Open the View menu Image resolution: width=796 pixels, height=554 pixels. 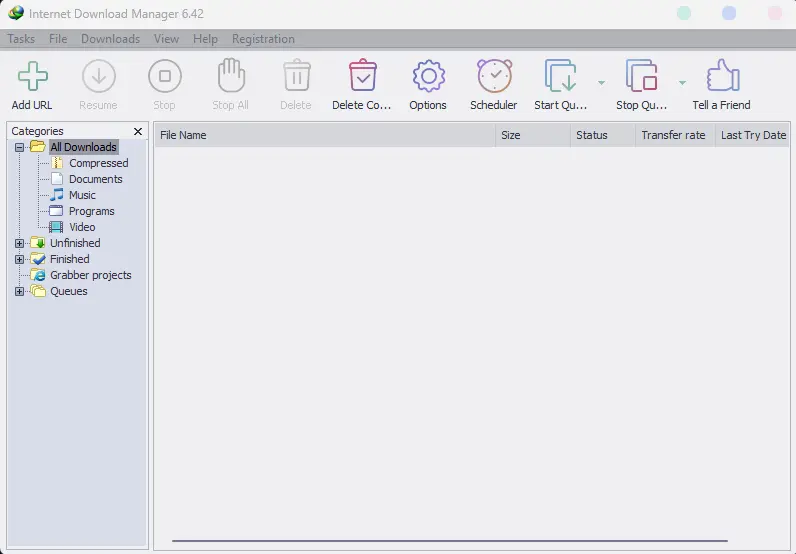167,39
